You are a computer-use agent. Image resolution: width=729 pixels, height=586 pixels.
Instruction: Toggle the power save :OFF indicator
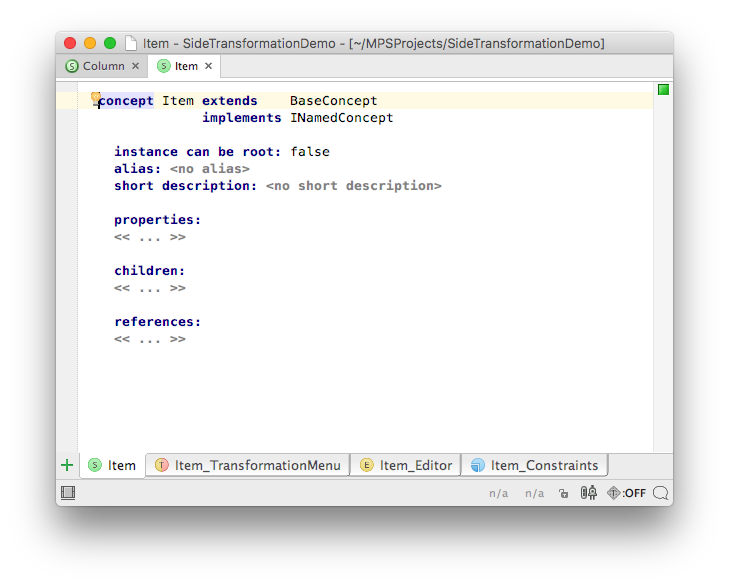(627, 493)
